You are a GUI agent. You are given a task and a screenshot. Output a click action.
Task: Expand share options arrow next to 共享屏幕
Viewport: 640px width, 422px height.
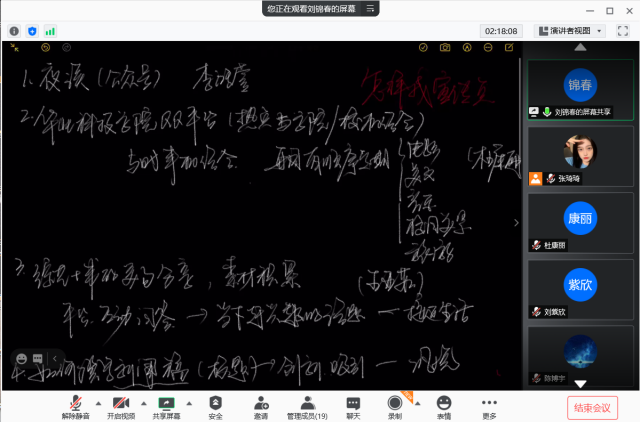(x=189, y=404)
